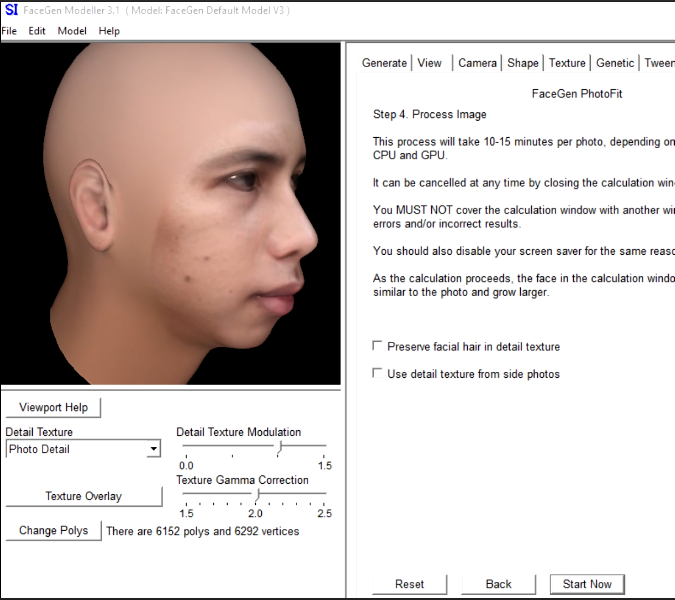Switch to the Camera tab

pos(477,63)
